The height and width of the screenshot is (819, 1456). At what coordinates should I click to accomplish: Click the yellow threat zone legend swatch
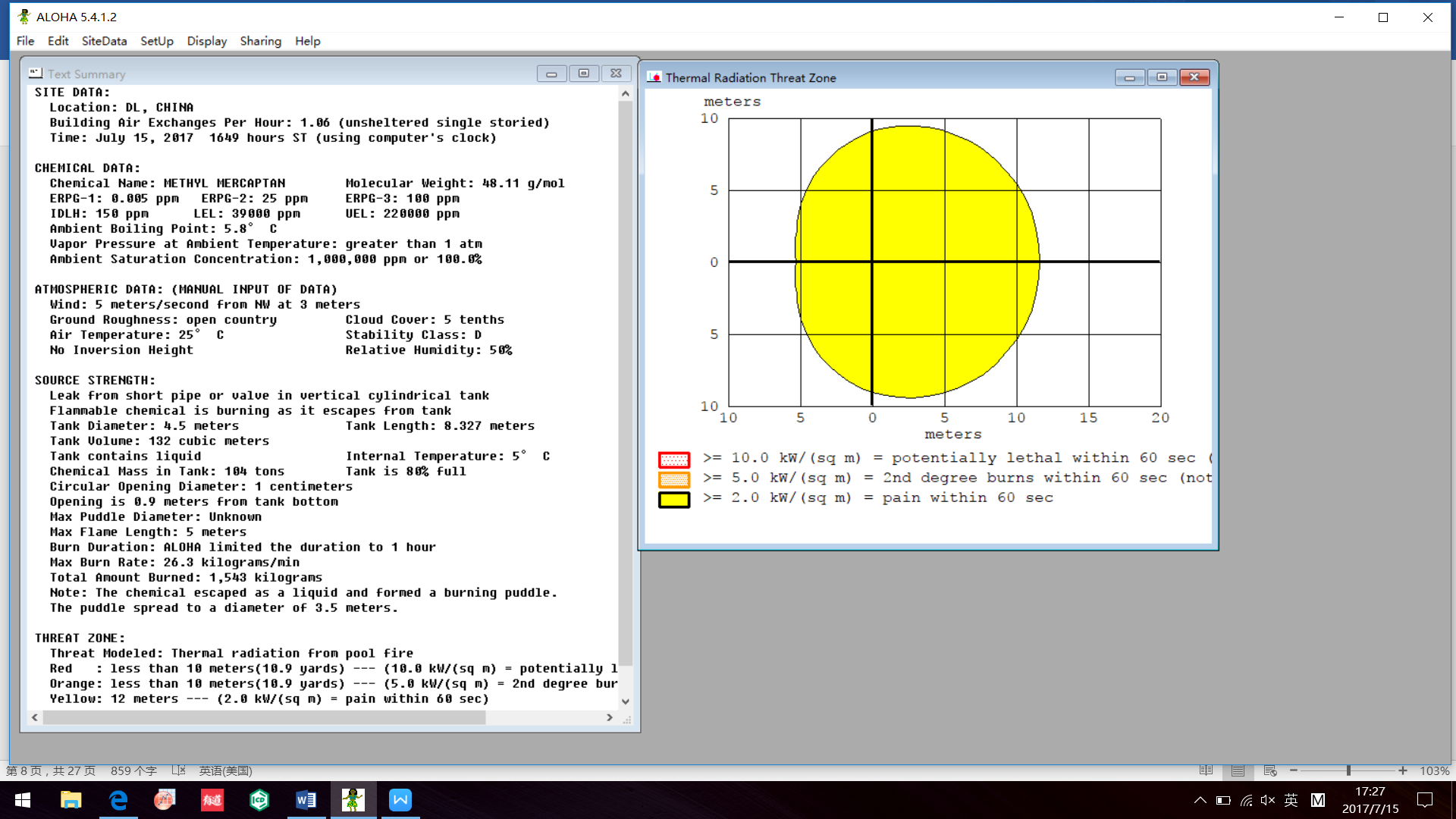coord(673,500)
